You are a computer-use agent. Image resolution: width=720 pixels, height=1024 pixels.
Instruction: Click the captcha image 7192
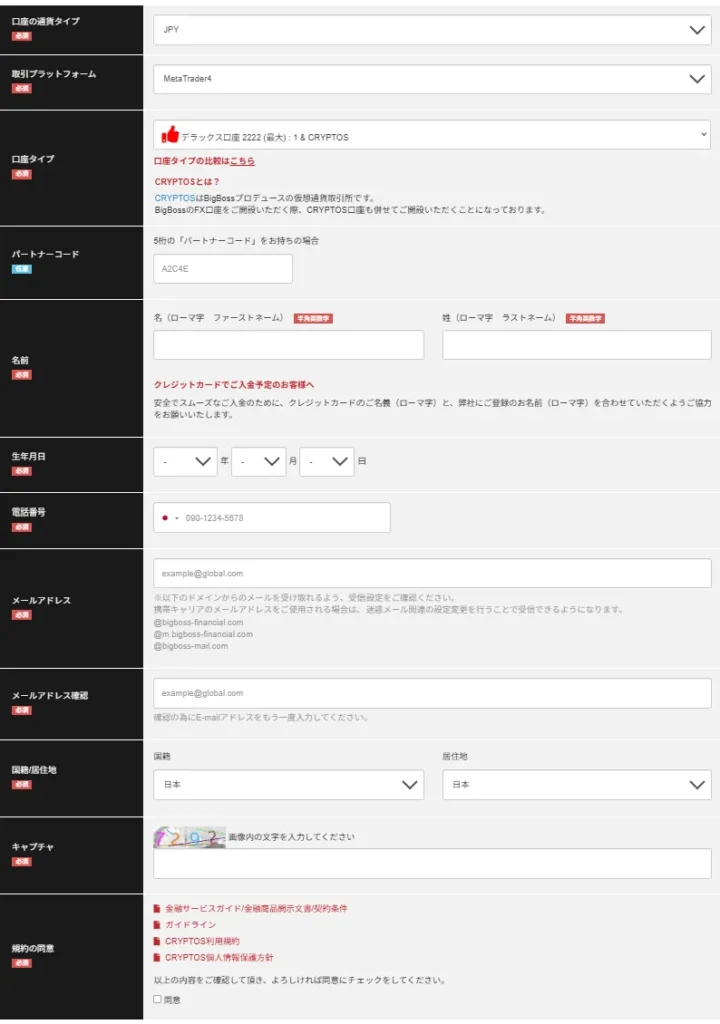coord(189,837)
